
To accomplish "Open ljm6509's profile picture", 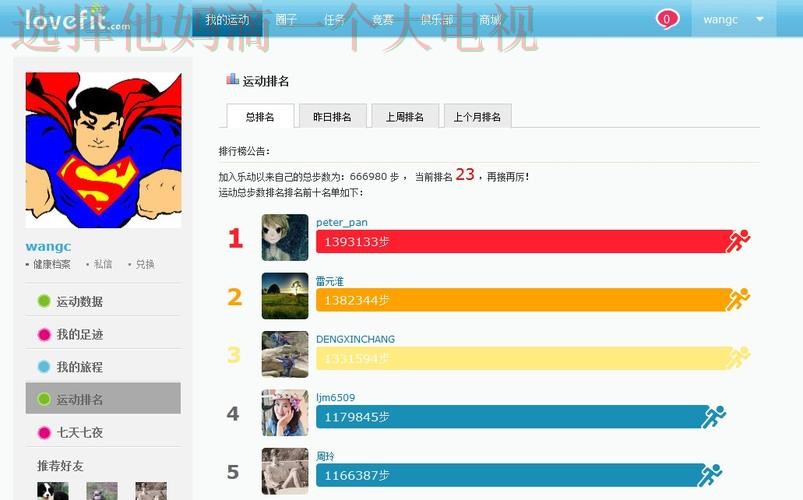I will coord(285,413).
